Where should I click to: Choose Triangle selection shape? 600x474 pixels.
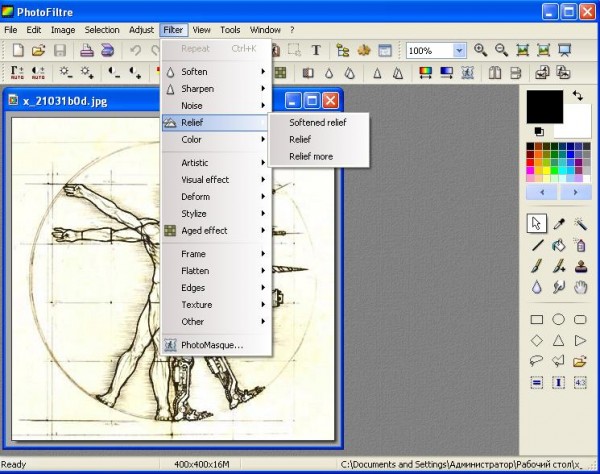pos(559,340)
